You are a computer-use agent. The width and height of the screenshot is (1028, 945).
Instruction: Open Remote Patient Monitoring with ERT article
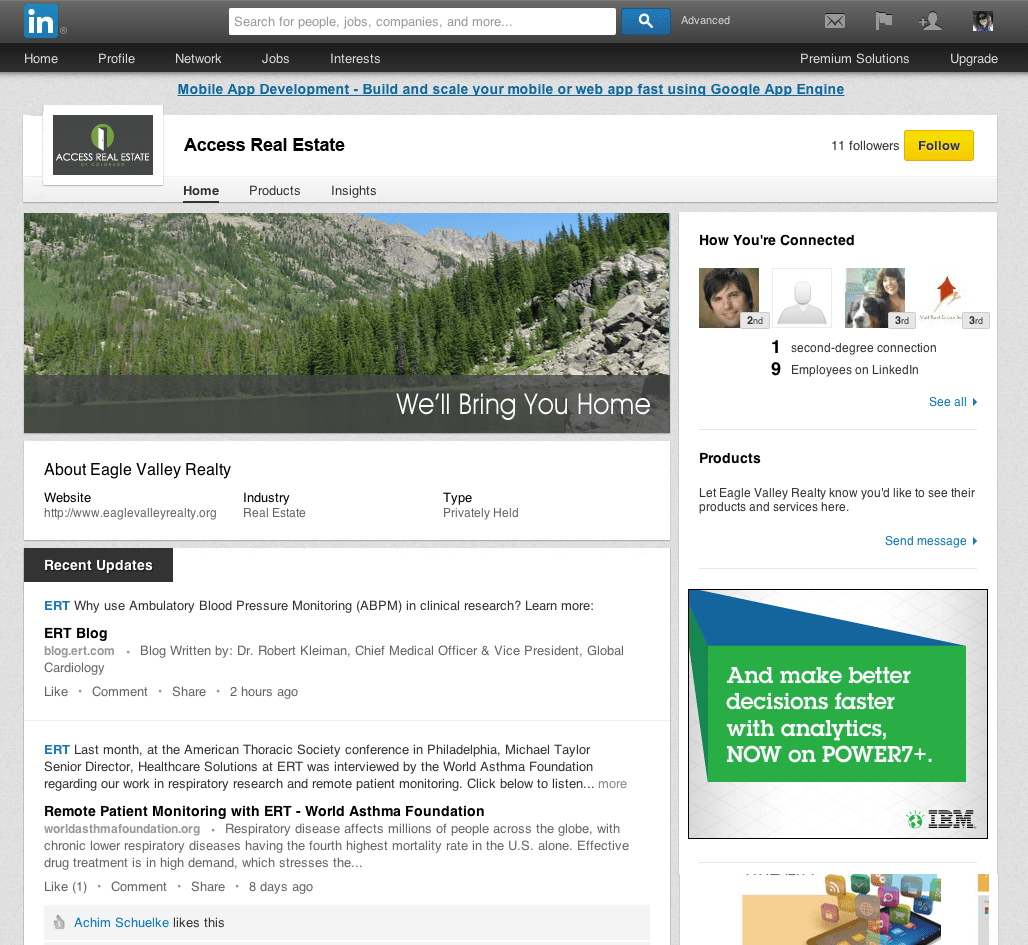click(264, 811)
